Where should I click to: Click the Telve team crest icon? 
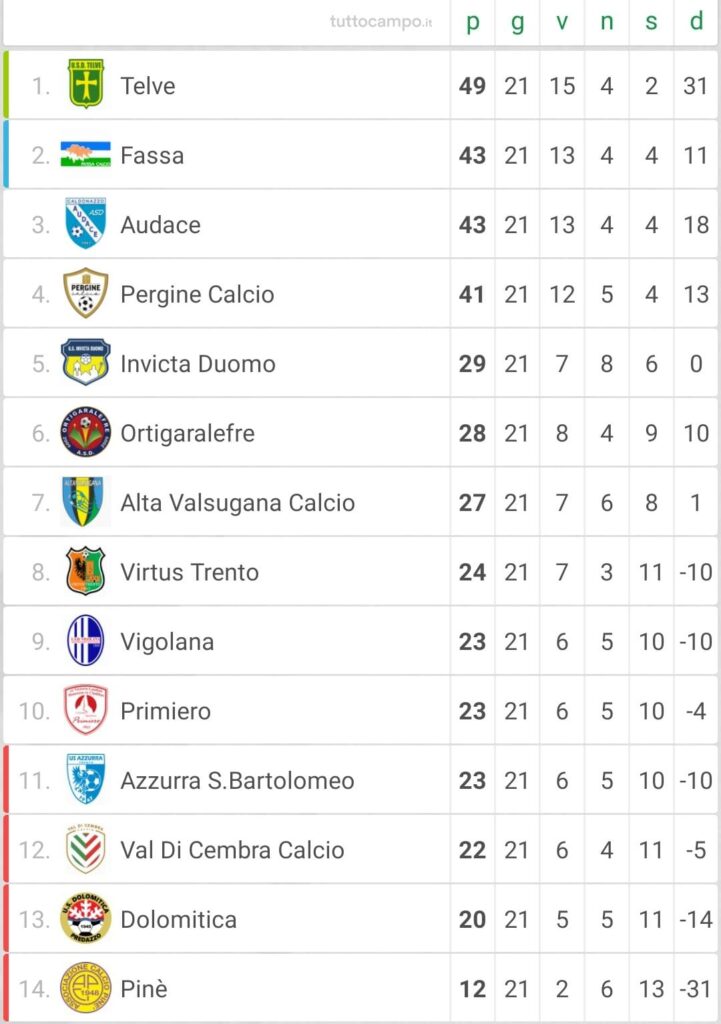tap(86, 84)
